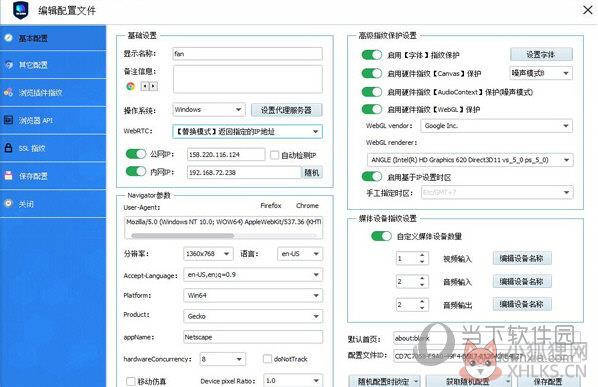
Task: Click the 关闭 sidebar icon
Action: (8, 203)
